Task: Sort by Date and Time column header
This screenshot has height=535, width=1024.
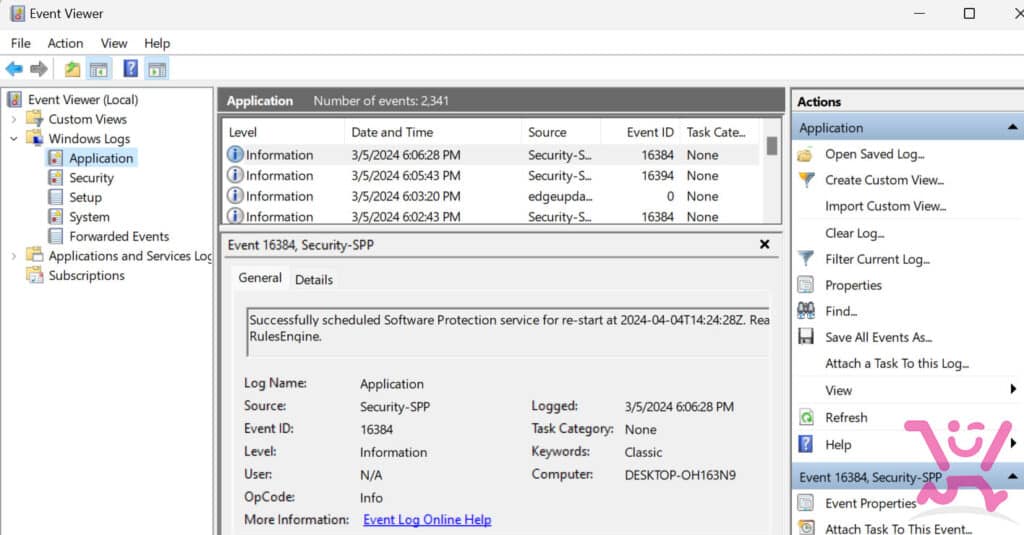Action: click(x=432, y=132)
